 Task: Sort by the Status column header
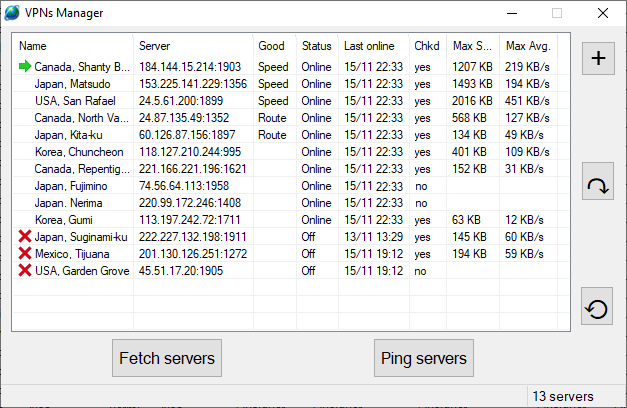pos(316,46)
